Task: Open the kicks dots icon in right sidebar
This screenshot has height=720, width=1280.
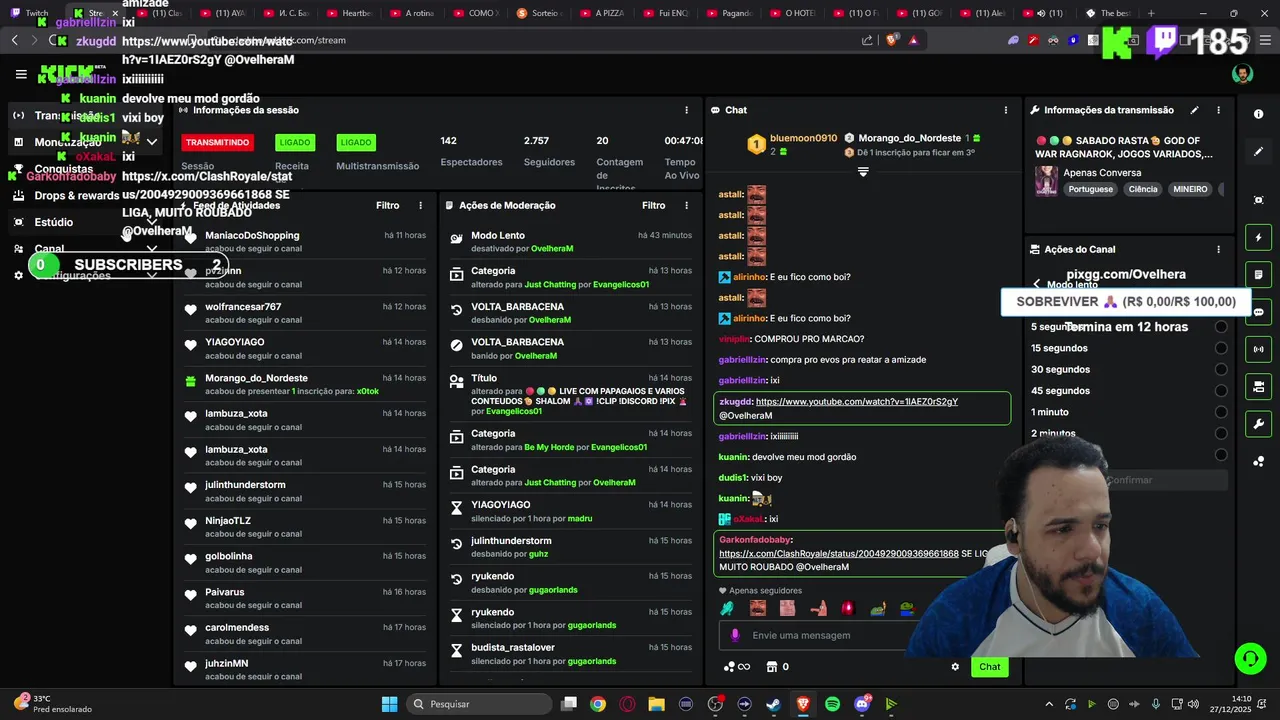Action: click(x=1259, y=461)
